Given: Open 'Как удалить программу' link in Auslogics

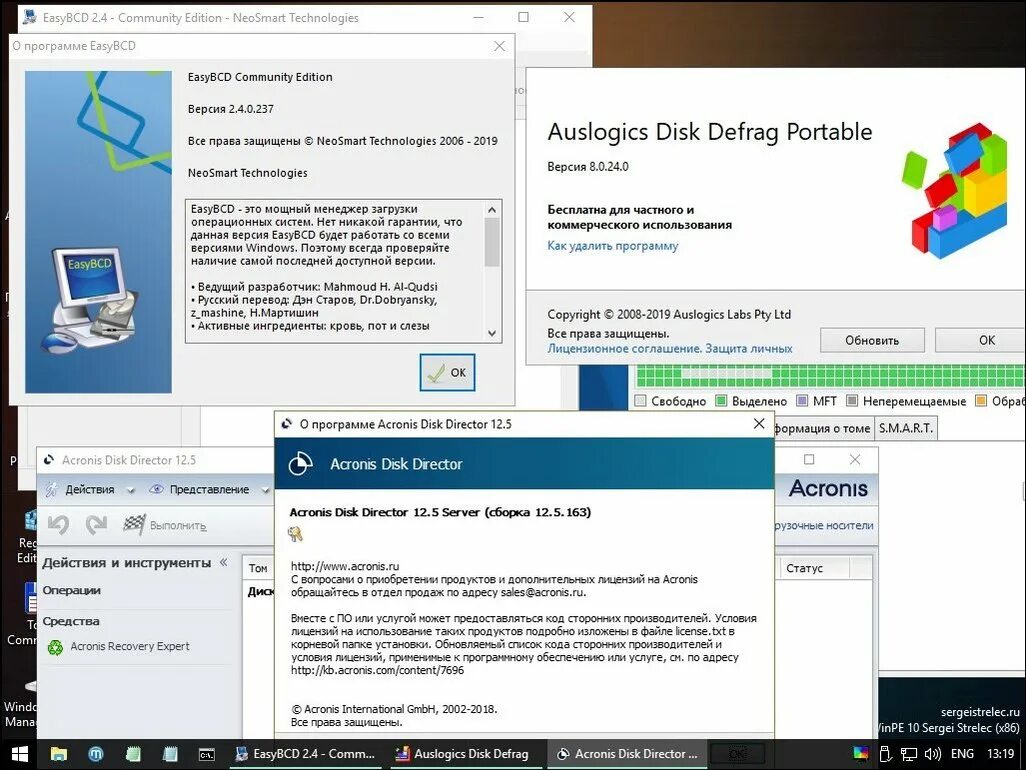Looking at the screenshot, I should [612, 246].
